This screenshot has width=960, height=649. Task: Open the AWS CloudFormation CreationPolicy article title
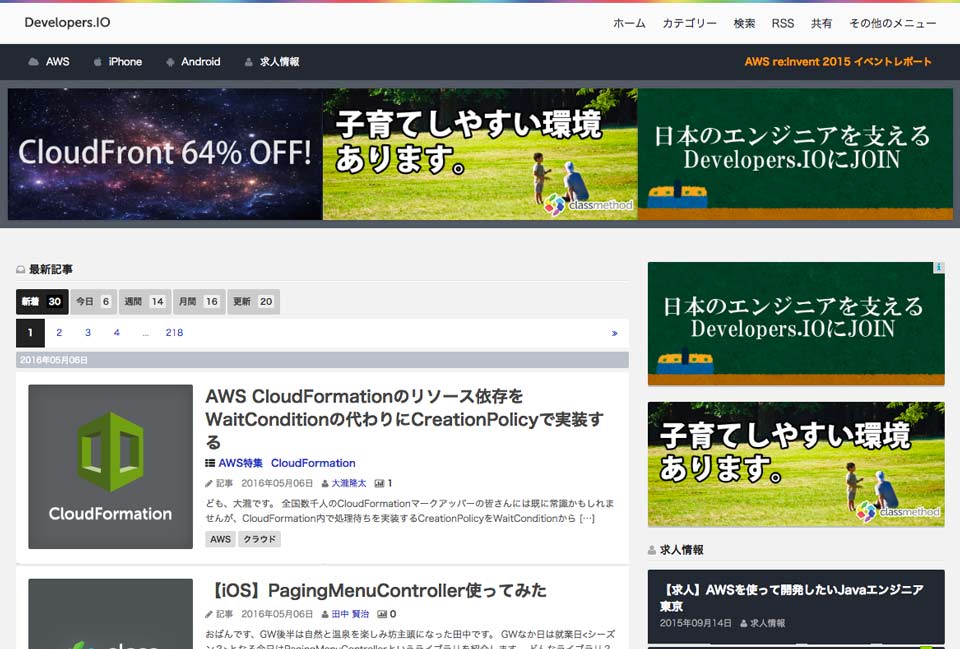tap(404, 419)
